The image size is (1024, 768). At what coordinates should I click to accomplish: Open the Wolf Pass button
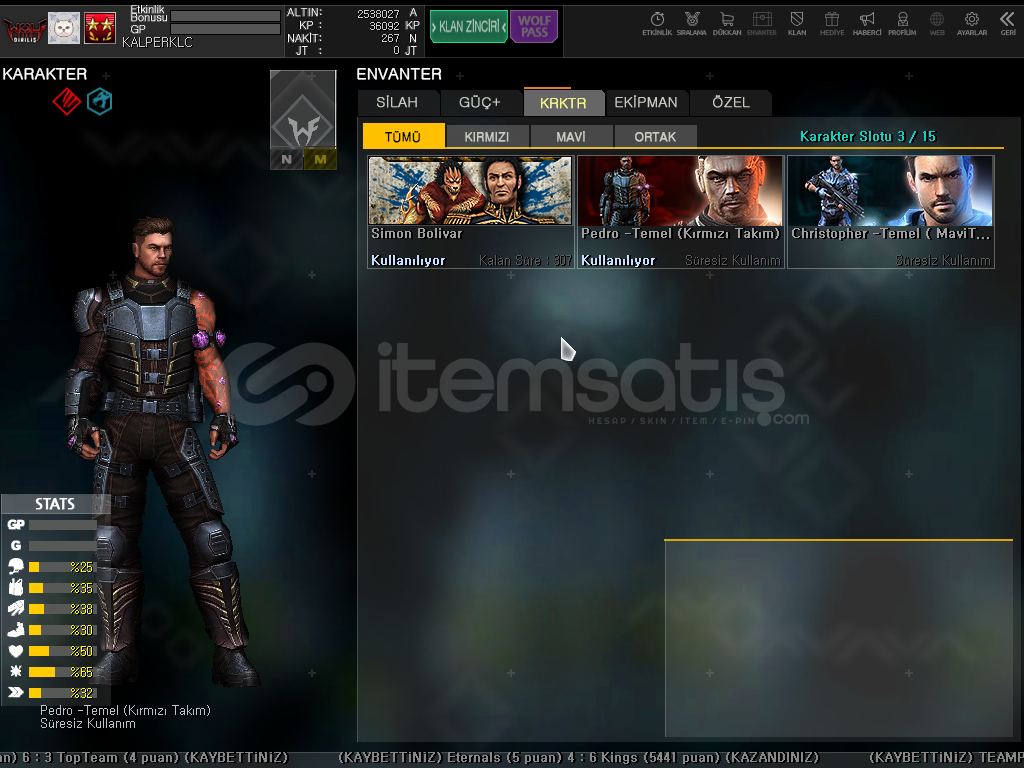(534, 27)
